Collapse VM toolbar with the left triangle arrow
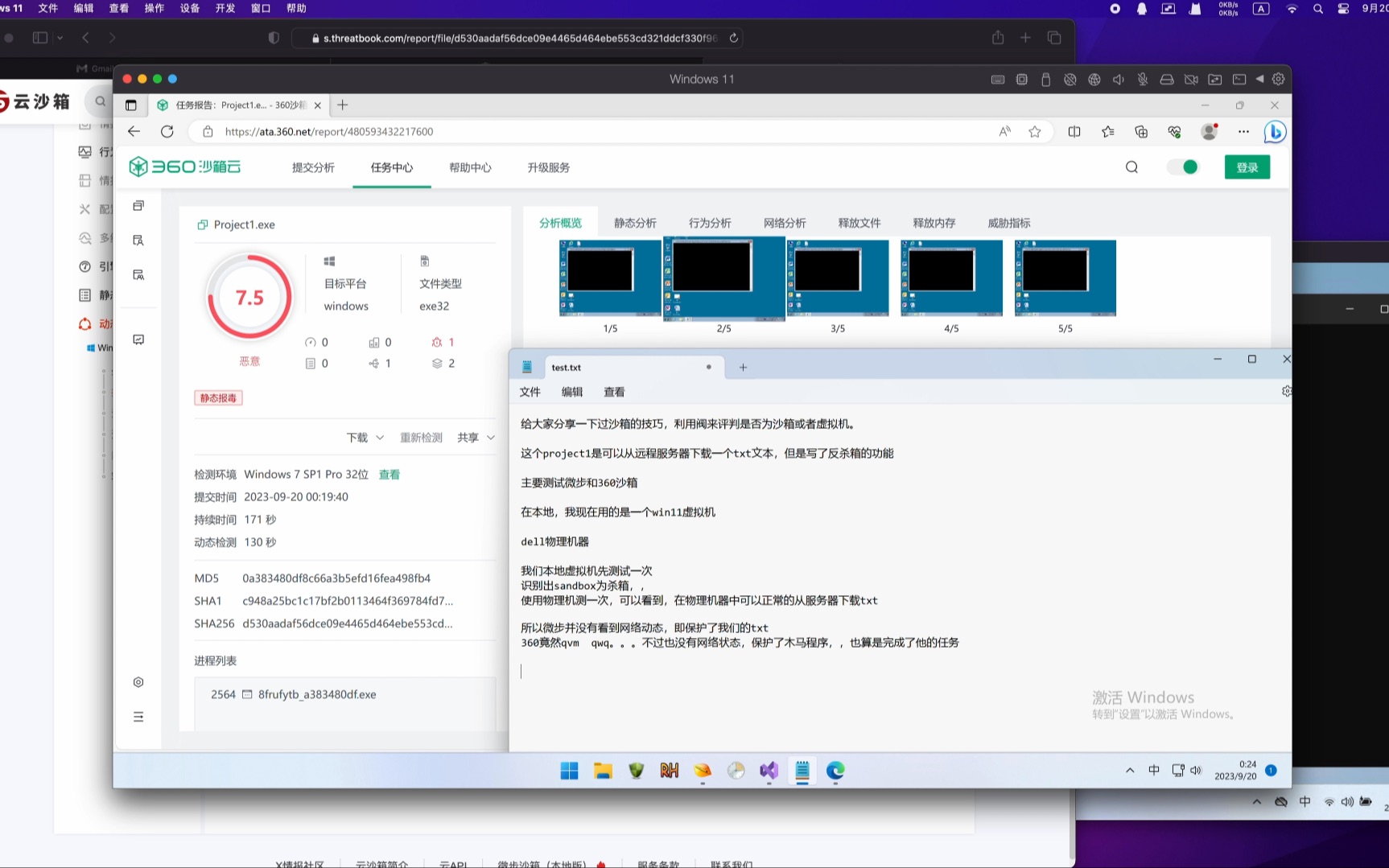This screenshot has height=868, width=1389. point(1259,79)
